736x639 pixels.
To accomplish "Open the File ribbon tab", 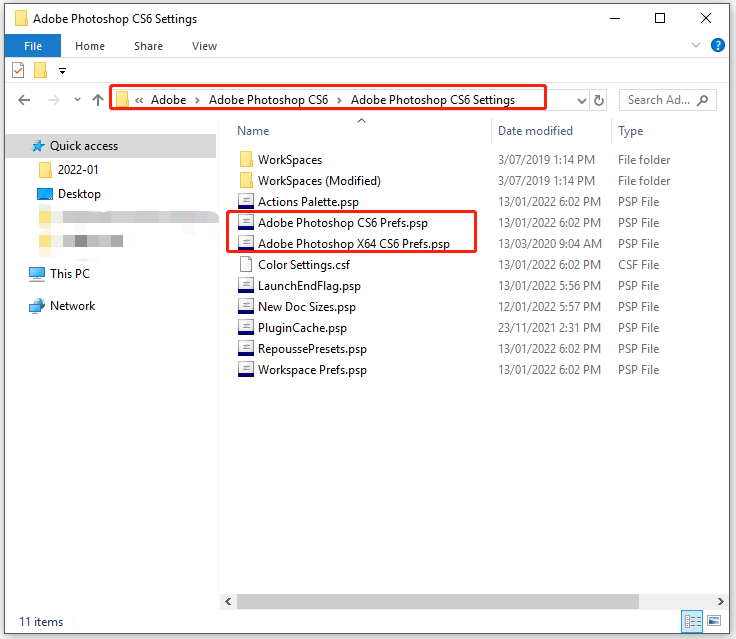I will tap(33, 46).
